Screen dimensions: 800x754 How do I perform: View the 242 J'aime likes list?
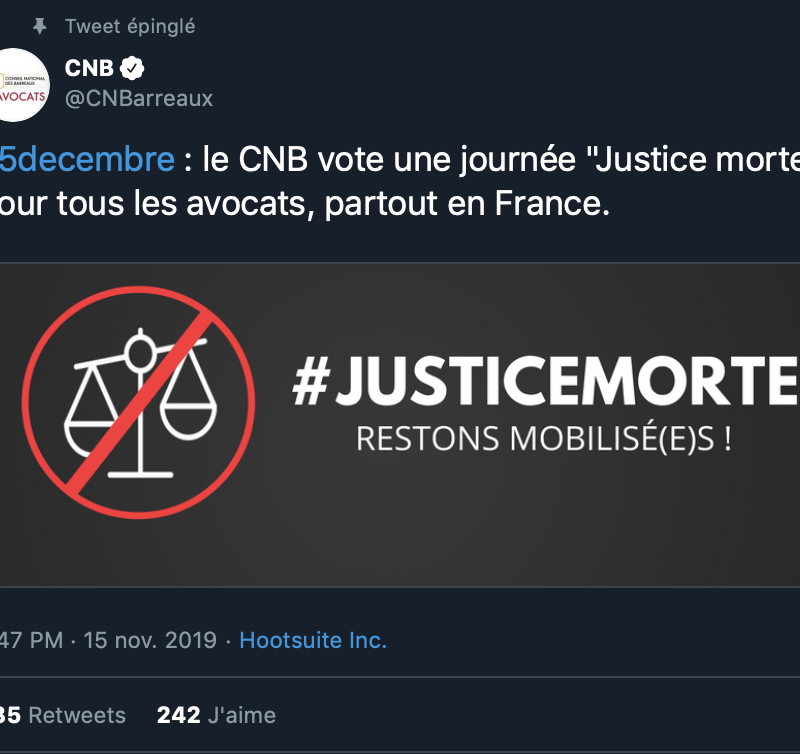(x=216, y=715)
